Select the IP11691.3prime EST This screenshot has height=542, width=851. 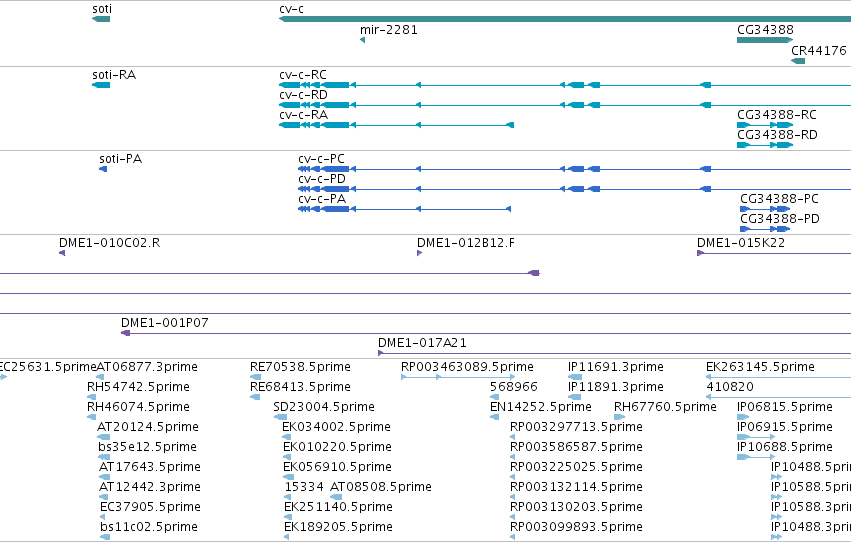point(575,377)
